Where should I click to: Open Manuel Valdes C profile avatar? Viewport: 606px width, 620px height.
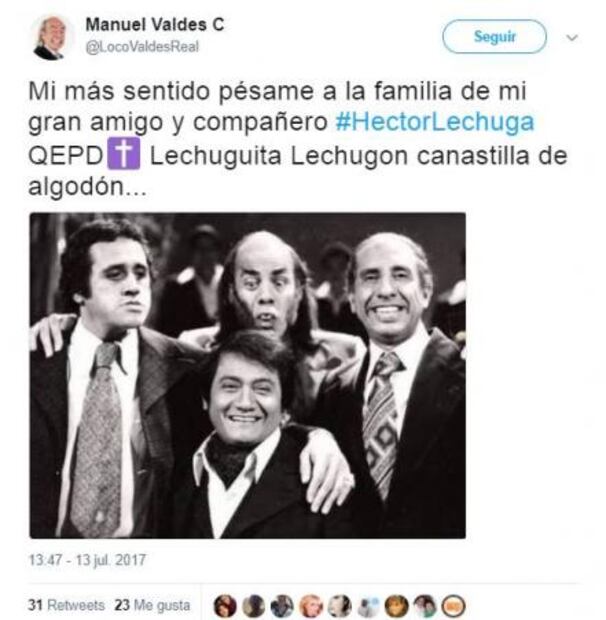click(51, 37)
